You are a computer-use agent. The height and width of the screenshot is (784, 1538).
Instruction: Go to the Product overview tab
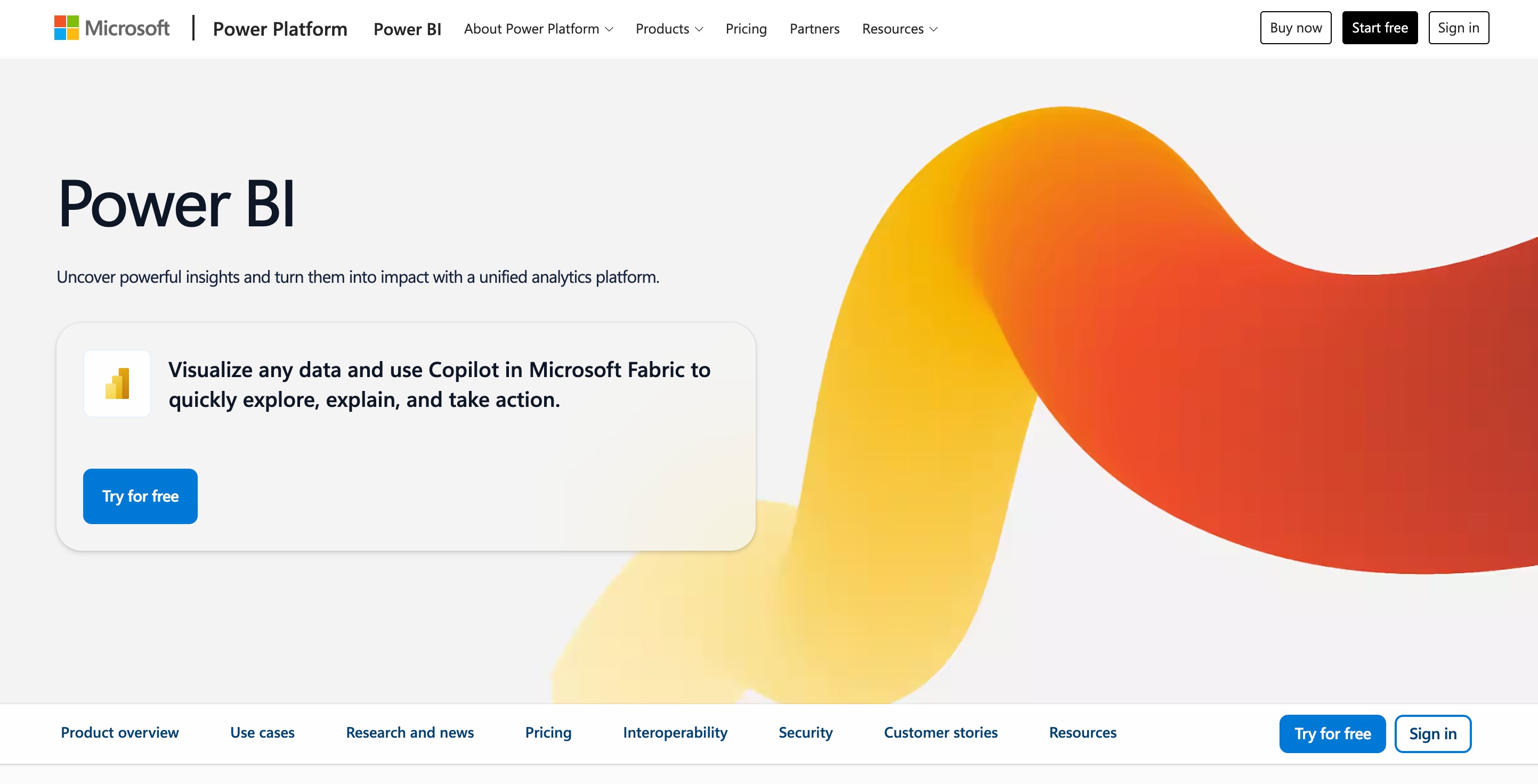click(119, 732)
